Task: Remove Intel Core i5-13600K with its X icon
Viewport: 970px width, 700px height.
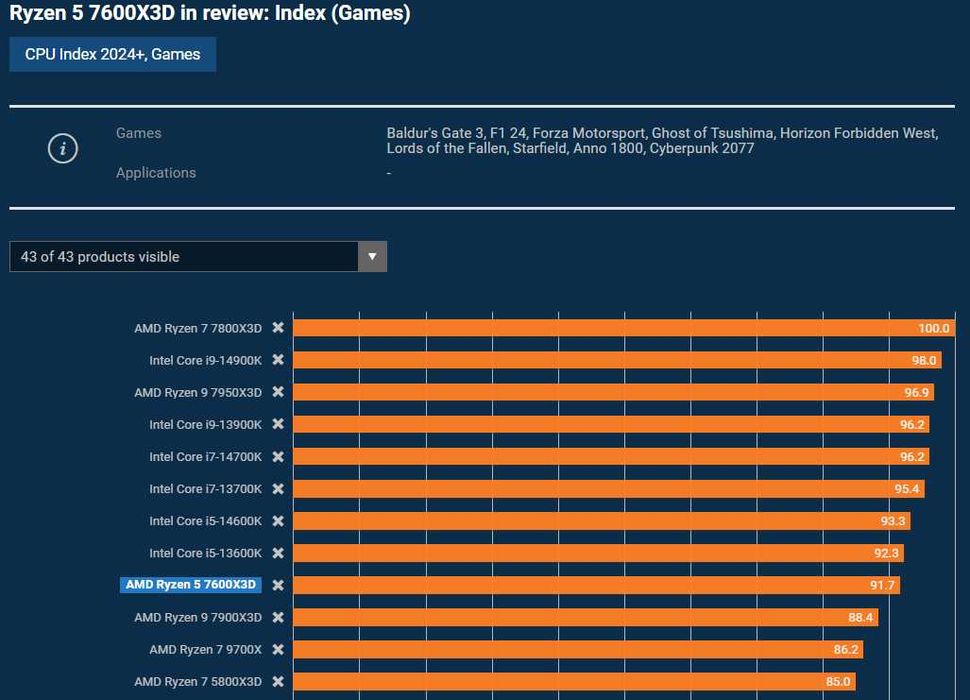Action: point(278,553)
